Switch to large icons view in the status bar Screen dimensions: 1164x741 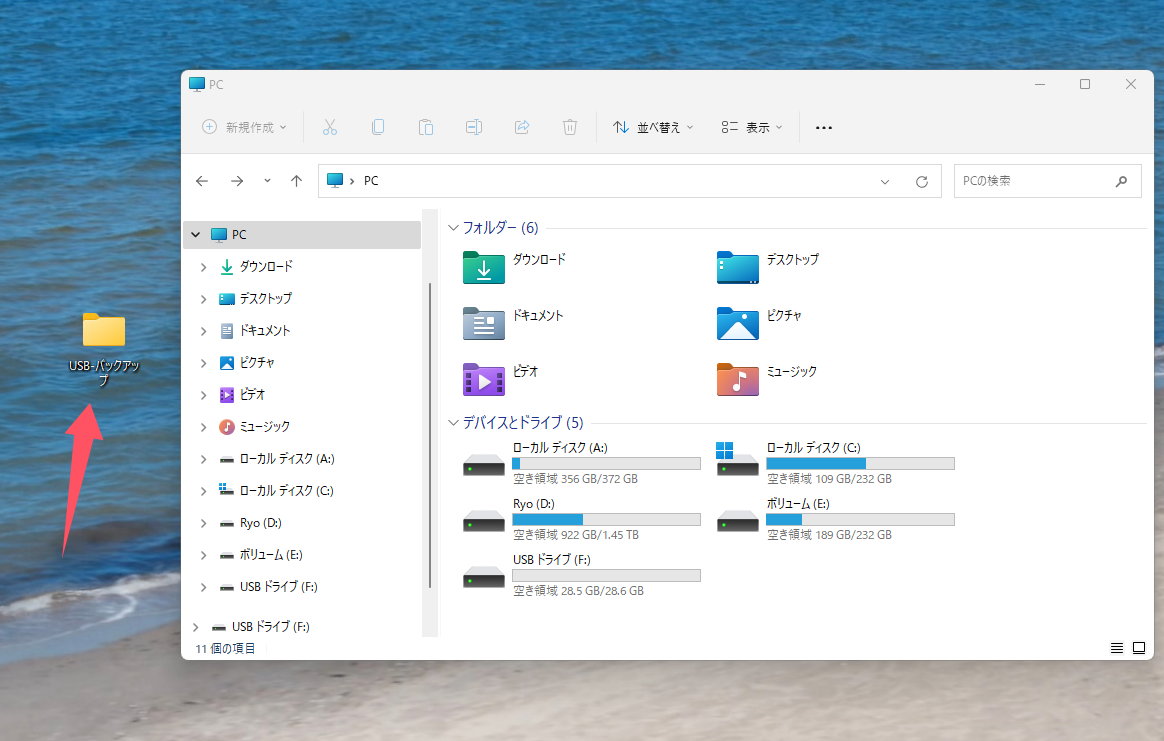pos(1141,648)
